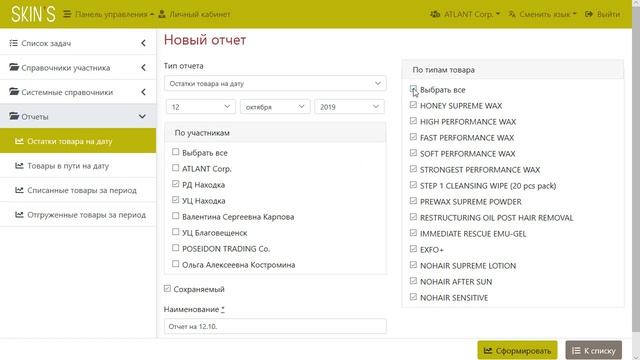Check Ольга Алексеевна Костромина checkbox
Image resolution: width=640 pixels, height=360 pixels.
(176, 264)
